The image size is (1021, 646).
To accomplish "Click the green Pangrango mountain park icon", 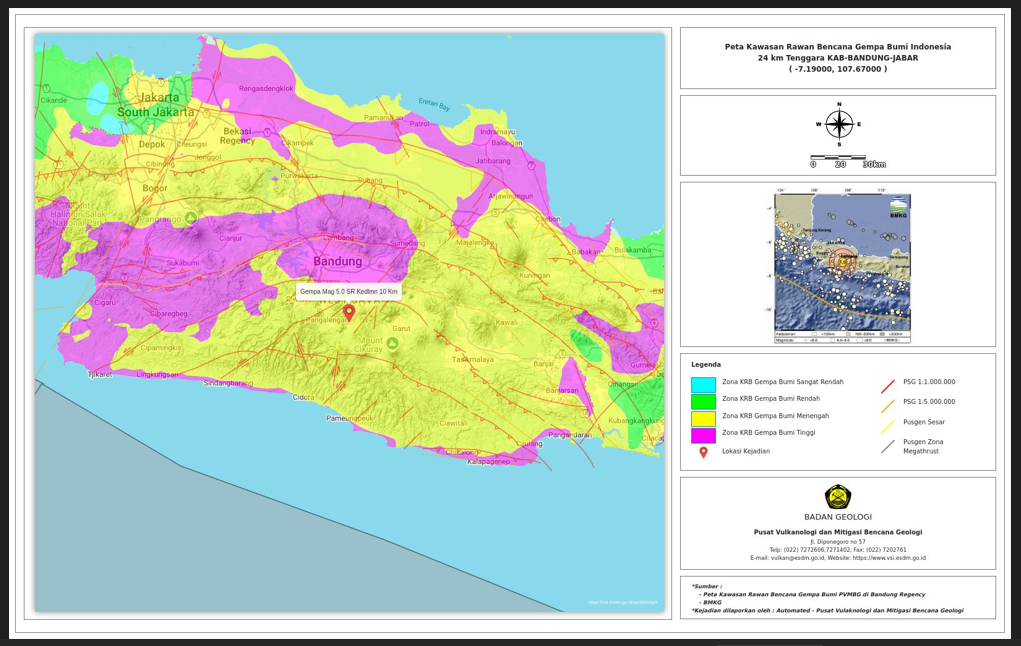I will [x=190, y=218].
